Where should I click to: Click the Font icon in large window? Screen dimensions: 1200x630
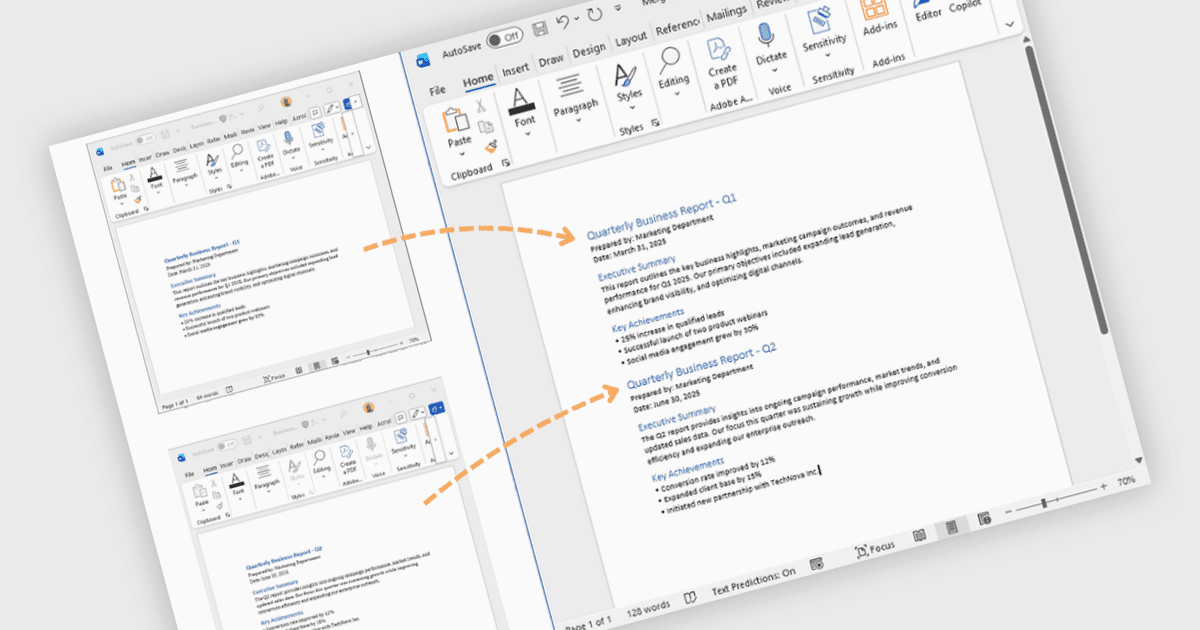521,100
